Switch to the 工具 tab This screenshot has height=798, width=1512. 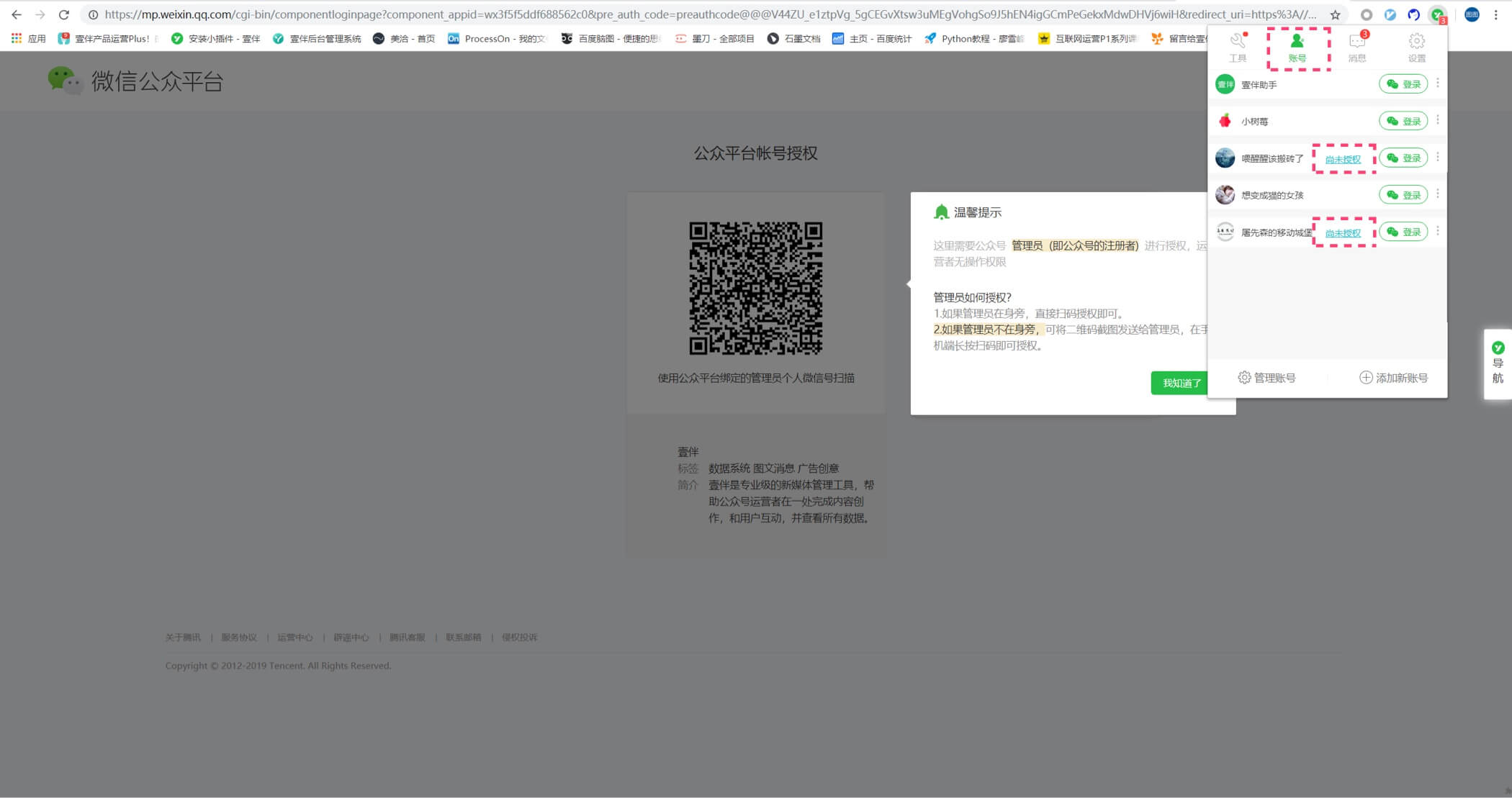click(x=1238, y=47)
